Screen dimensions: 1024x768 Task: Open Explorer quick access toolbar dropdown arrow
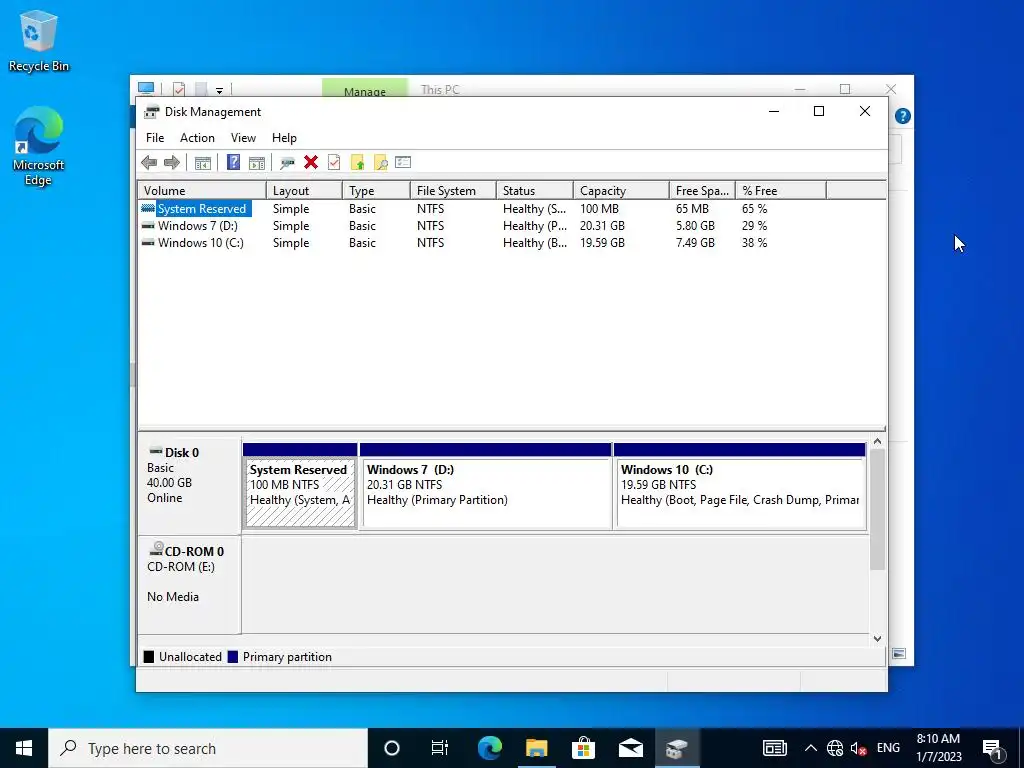tap(219, 90)
